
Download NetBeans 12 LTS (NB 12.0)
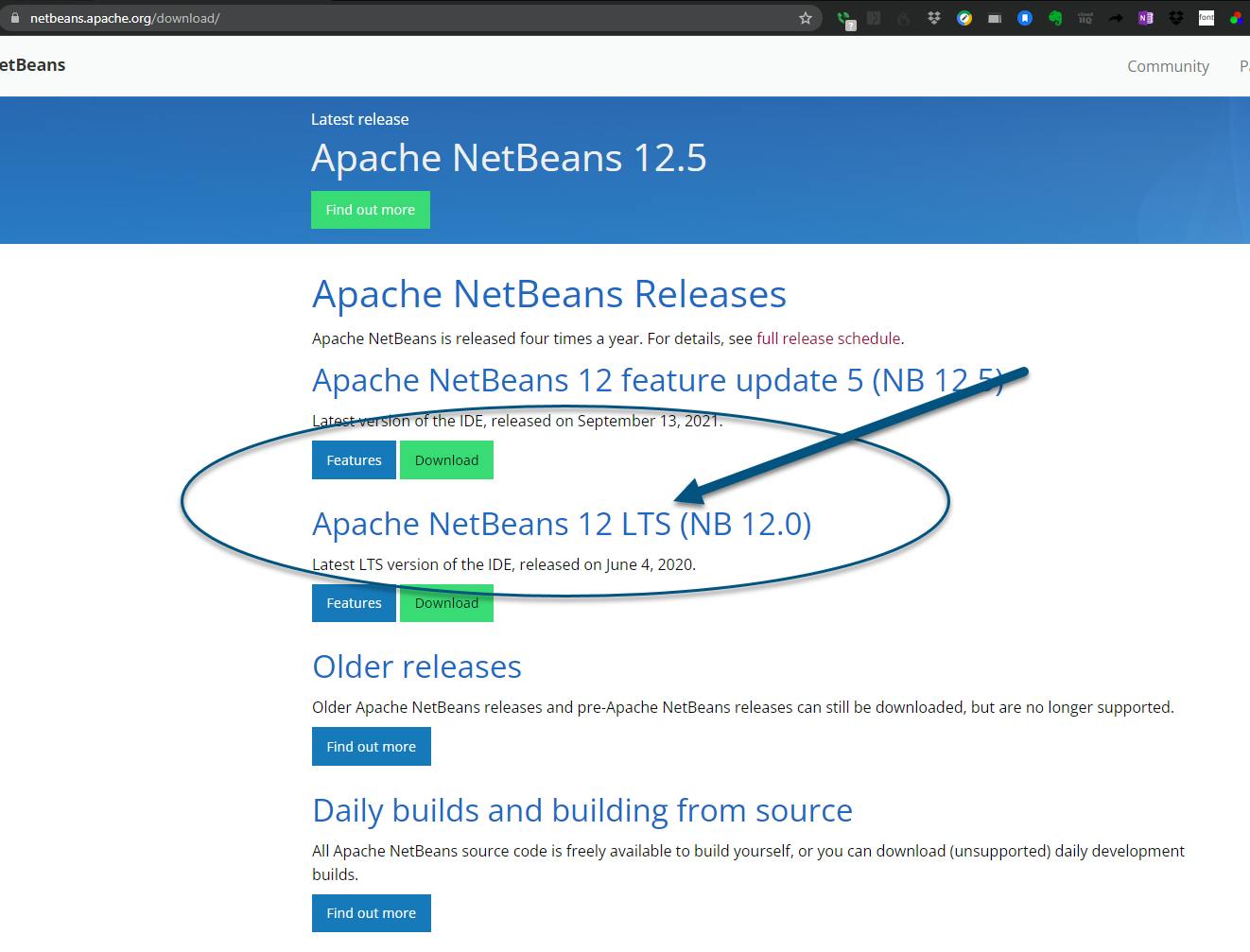pos(446,603)
